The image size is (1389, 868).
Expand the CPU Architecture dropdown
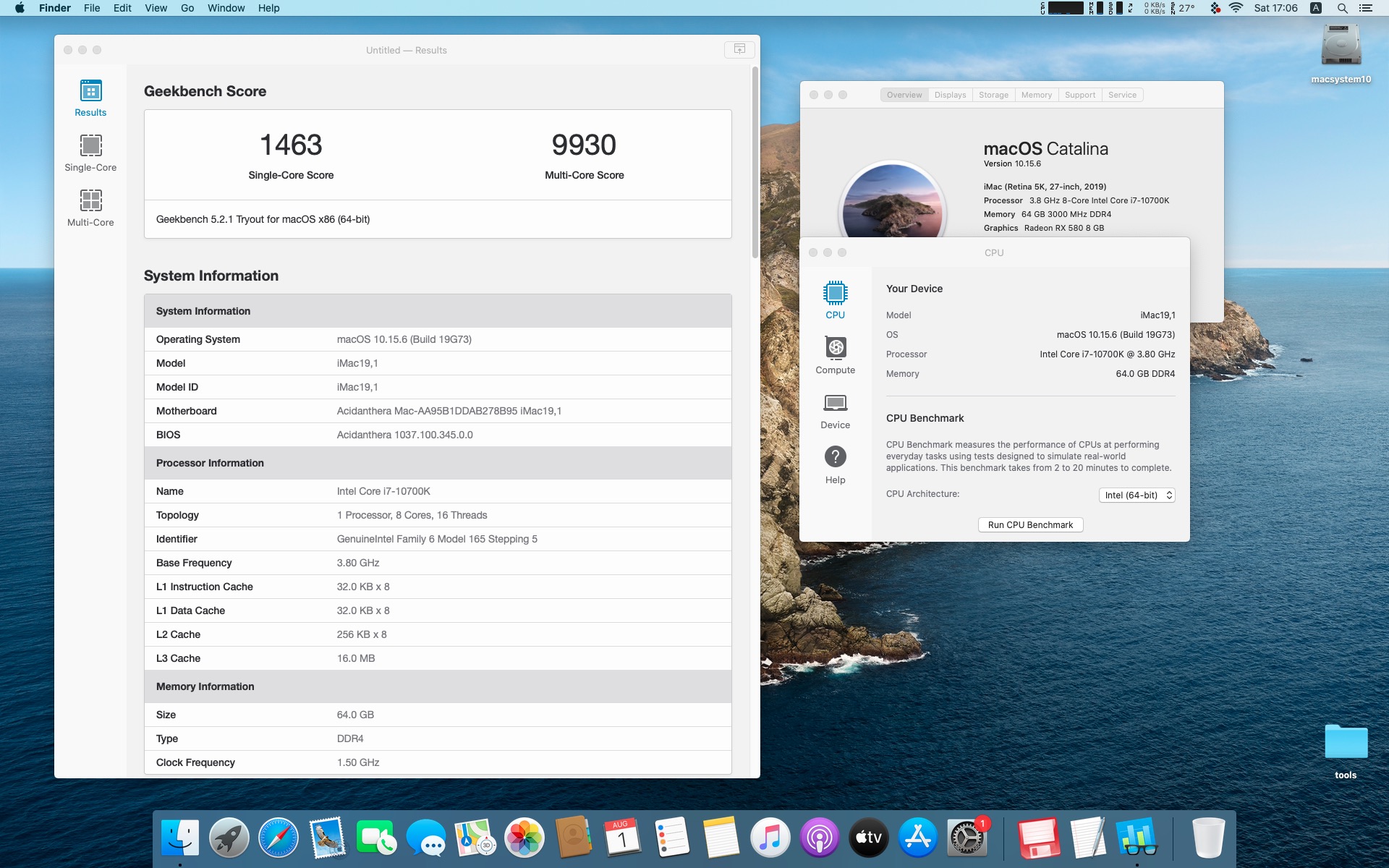pos(1137,495)
